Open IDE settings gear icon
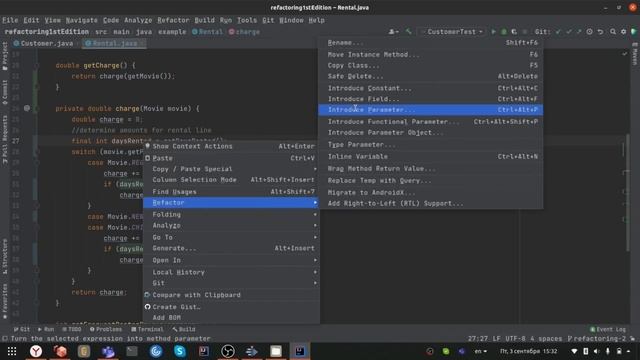Viewport: 640px width, 360px height. [x=623, y=32]
